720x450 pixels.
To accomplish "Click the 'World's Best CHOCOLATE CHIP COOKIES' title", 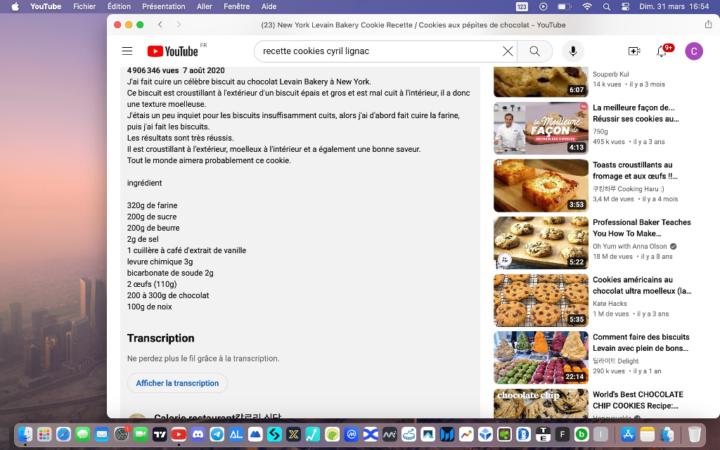I will [638, 400].
